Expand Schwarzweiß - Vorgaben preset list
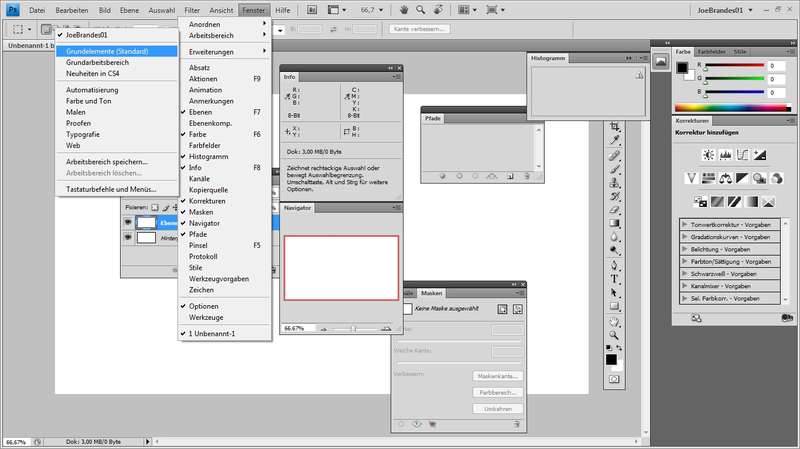This screenshot has height=449, width=800. pos(684,272)
